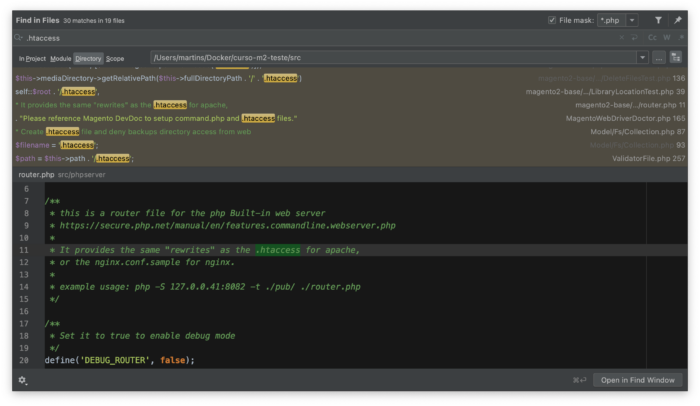Click the example usage comment on line 14
Image resolution: width=700 pixels, height=406 pixels.
click(x=205, y=287)
